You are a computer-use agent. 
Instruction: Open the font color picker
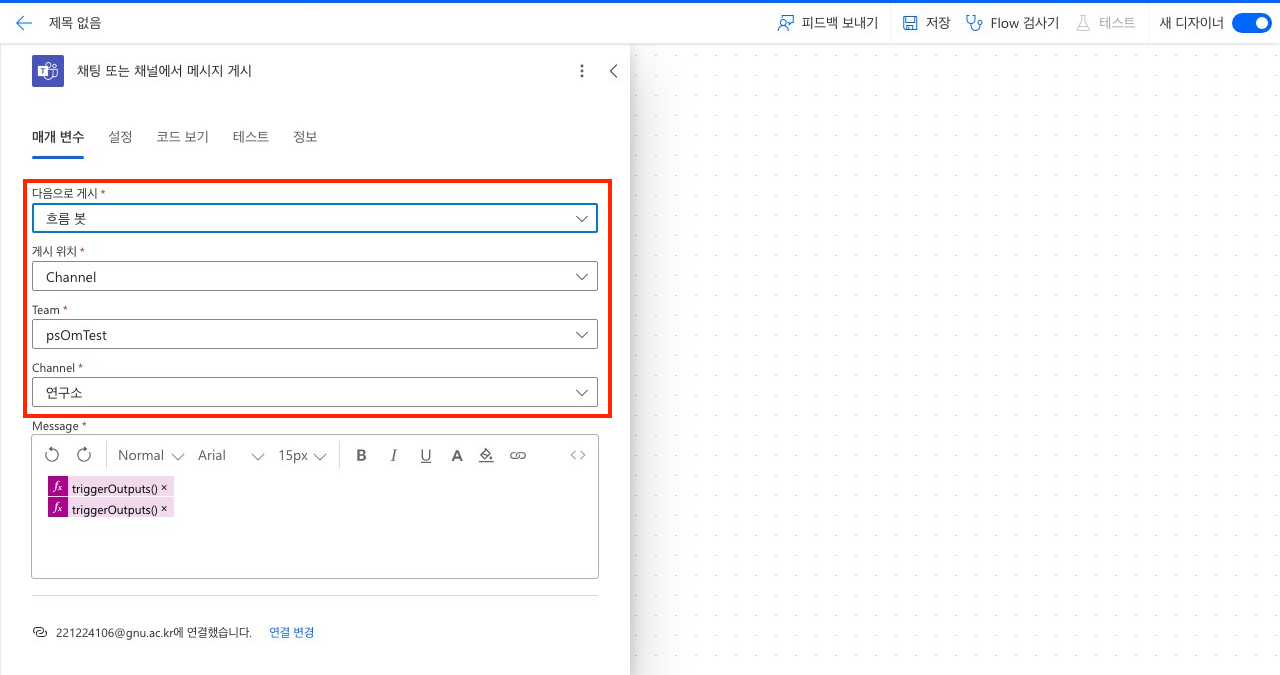(x=457, y=455)
